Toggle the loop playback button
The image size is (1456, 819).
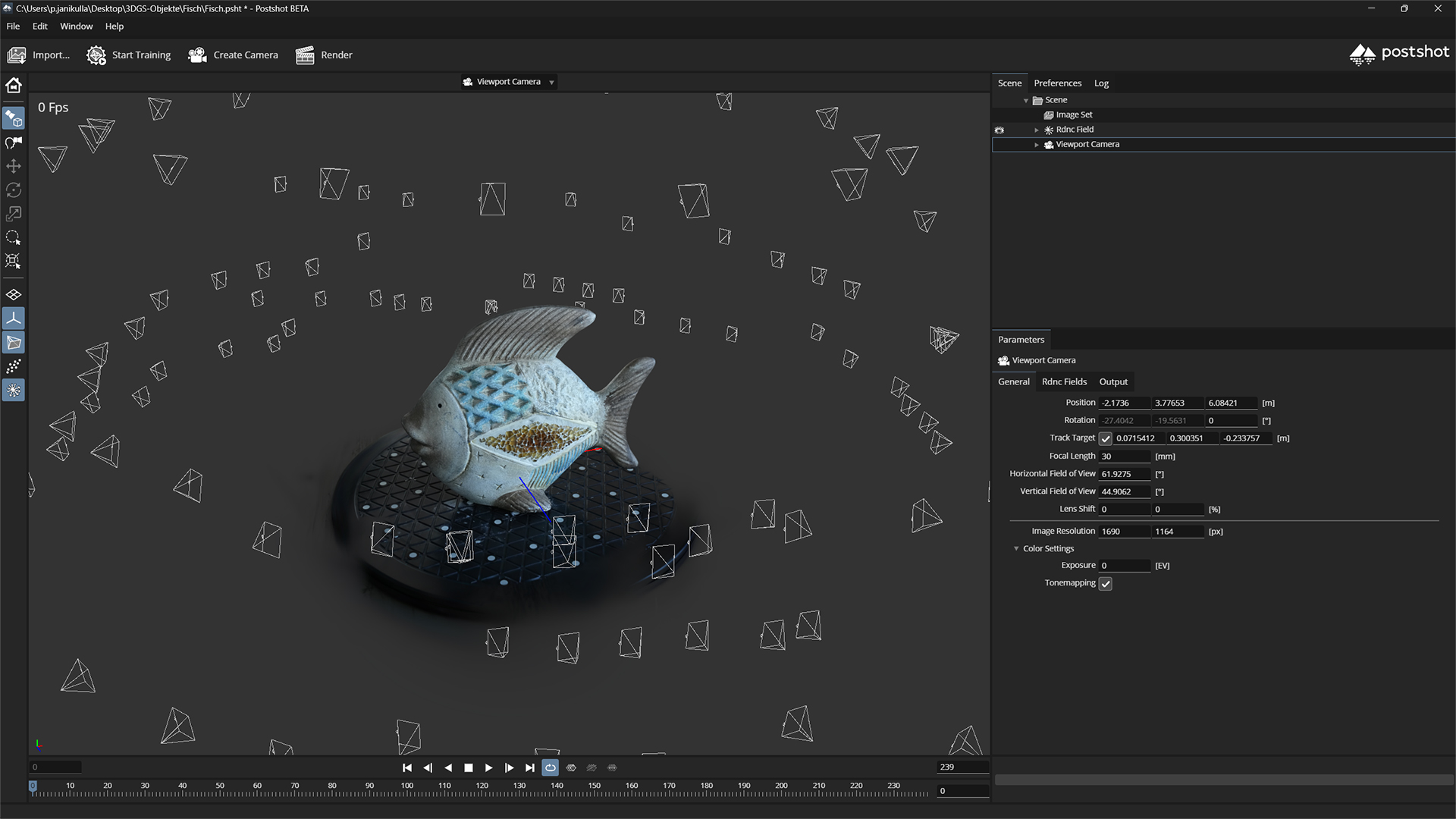(551, 767)
